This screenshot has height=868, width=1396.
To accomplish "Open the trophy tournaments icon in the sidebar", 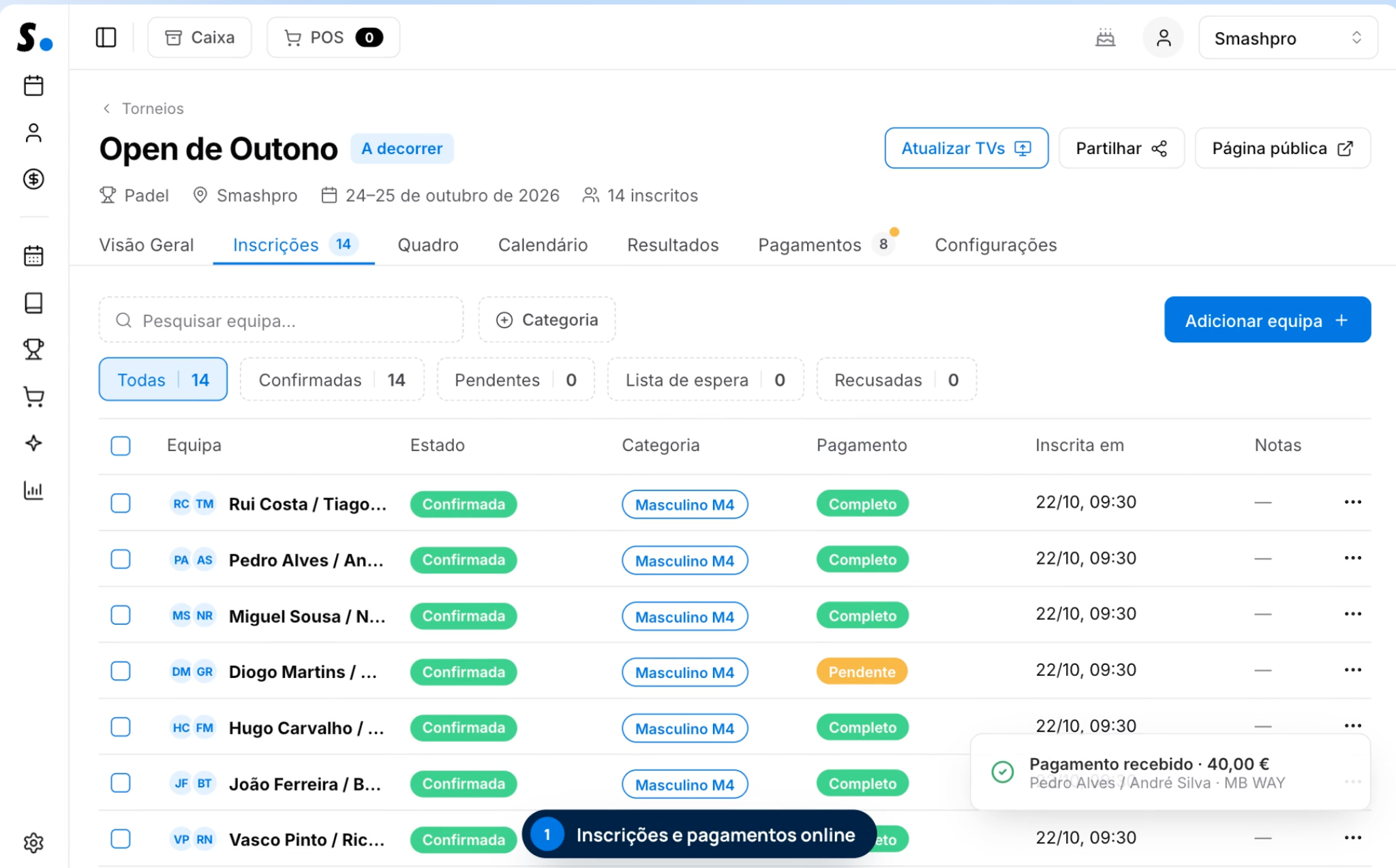I will pos(33,350).
